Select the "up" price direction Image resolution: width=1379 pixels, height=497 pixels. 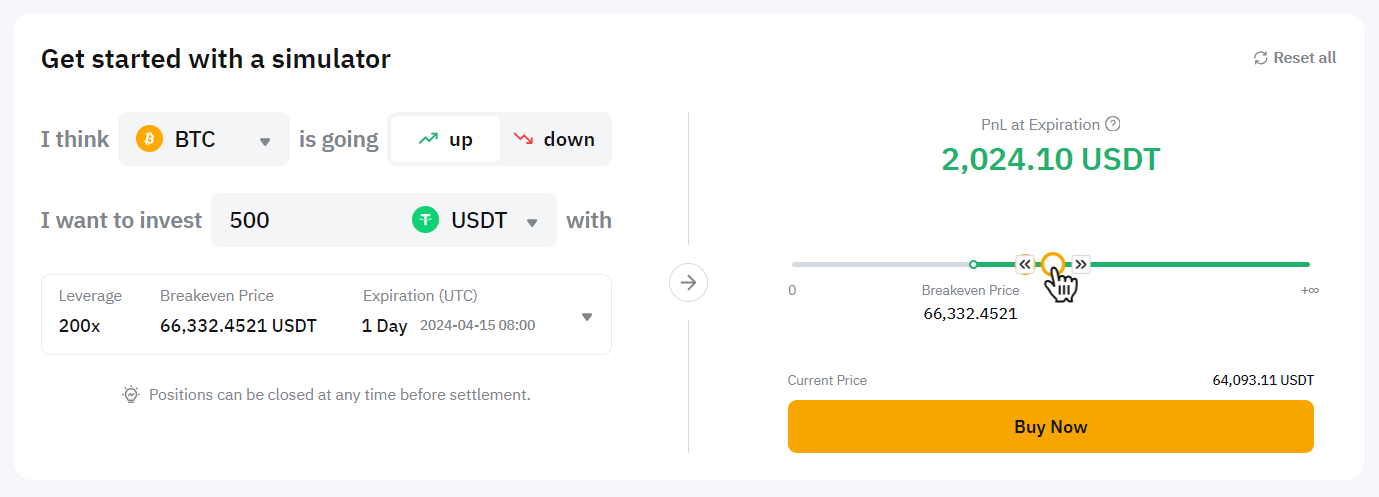click(445, 139)
